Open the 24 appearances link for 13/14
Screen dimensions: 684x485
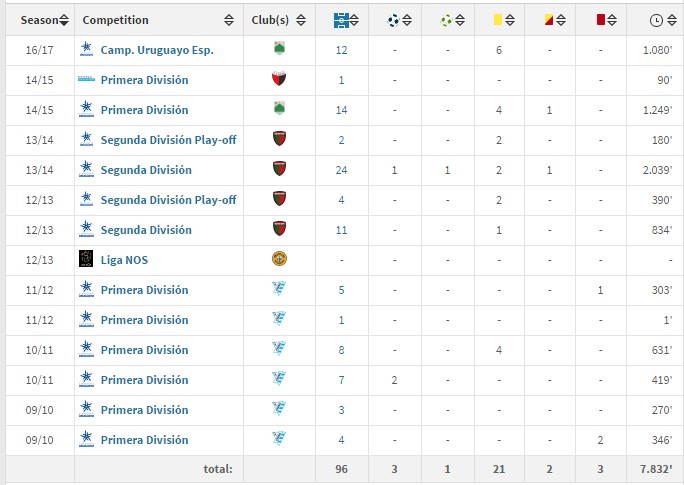(x=342, y=170)
